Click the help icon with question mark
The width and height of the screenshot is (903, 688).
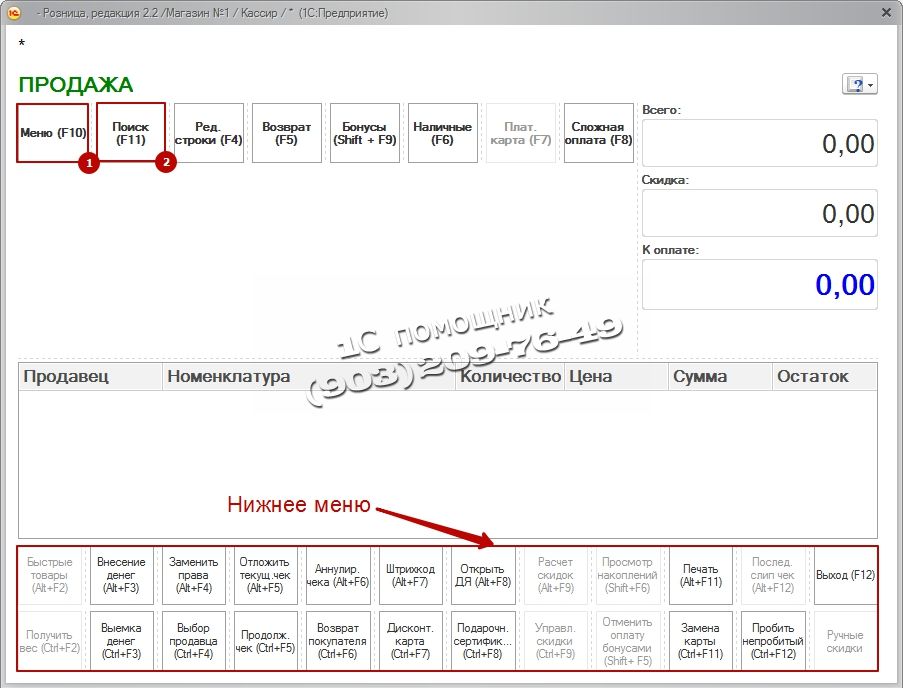click(x=856, y=85)
